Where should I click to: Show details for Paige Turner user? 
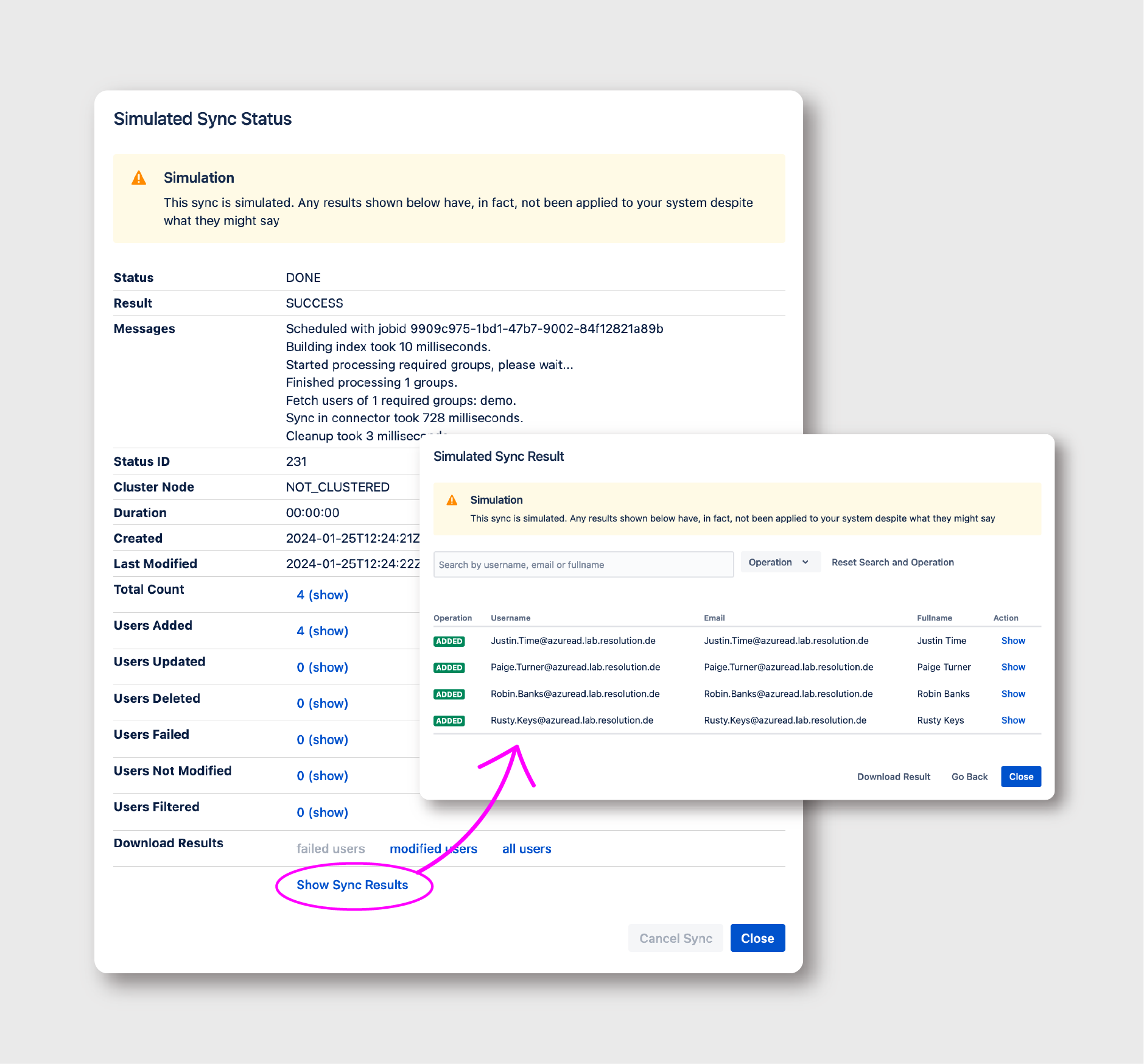point(1013,667)
